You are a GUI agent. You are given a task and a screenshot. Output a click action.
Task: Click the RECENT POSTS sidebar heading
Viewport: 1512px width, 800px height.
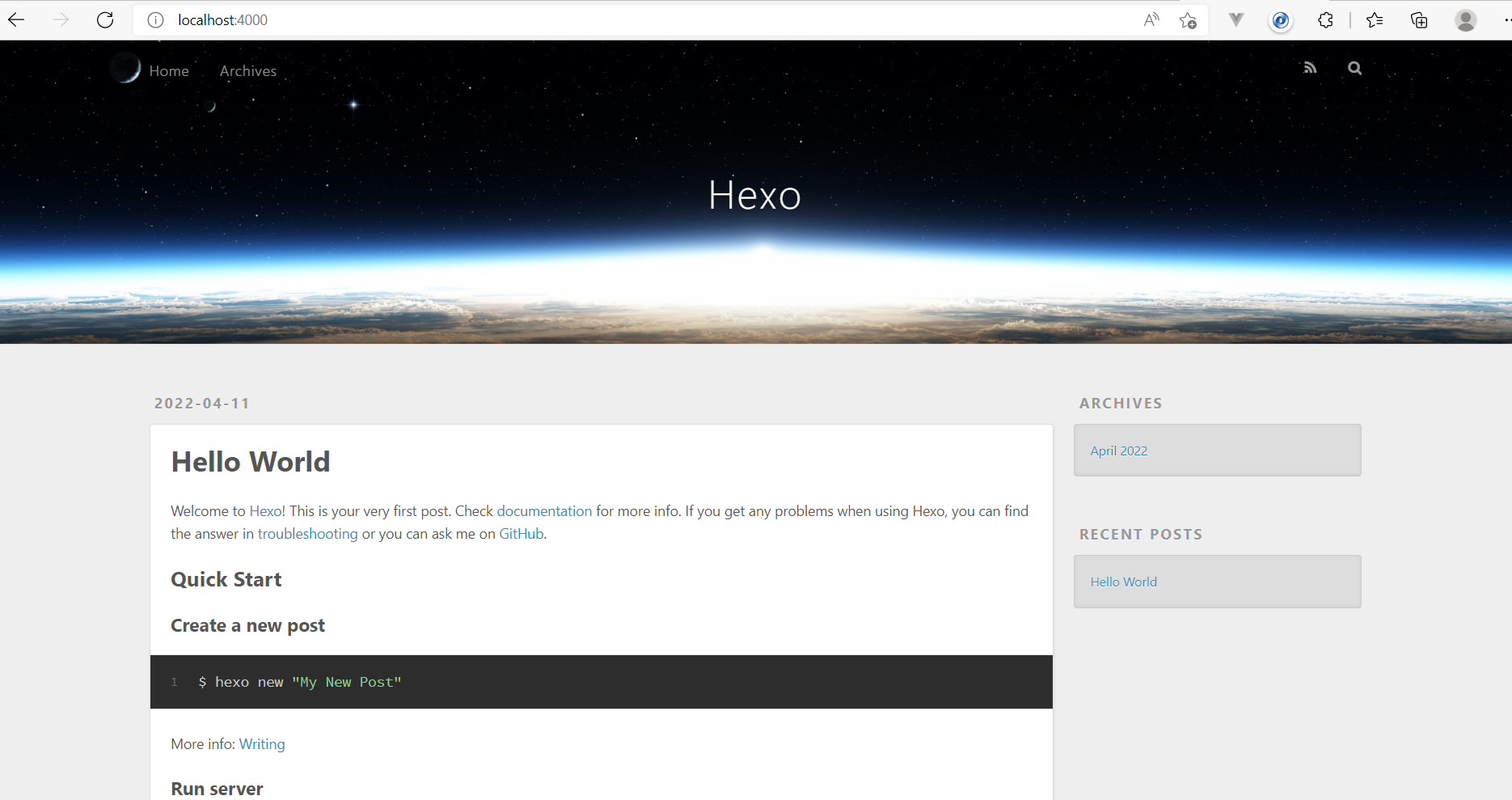pos(1141,534)
